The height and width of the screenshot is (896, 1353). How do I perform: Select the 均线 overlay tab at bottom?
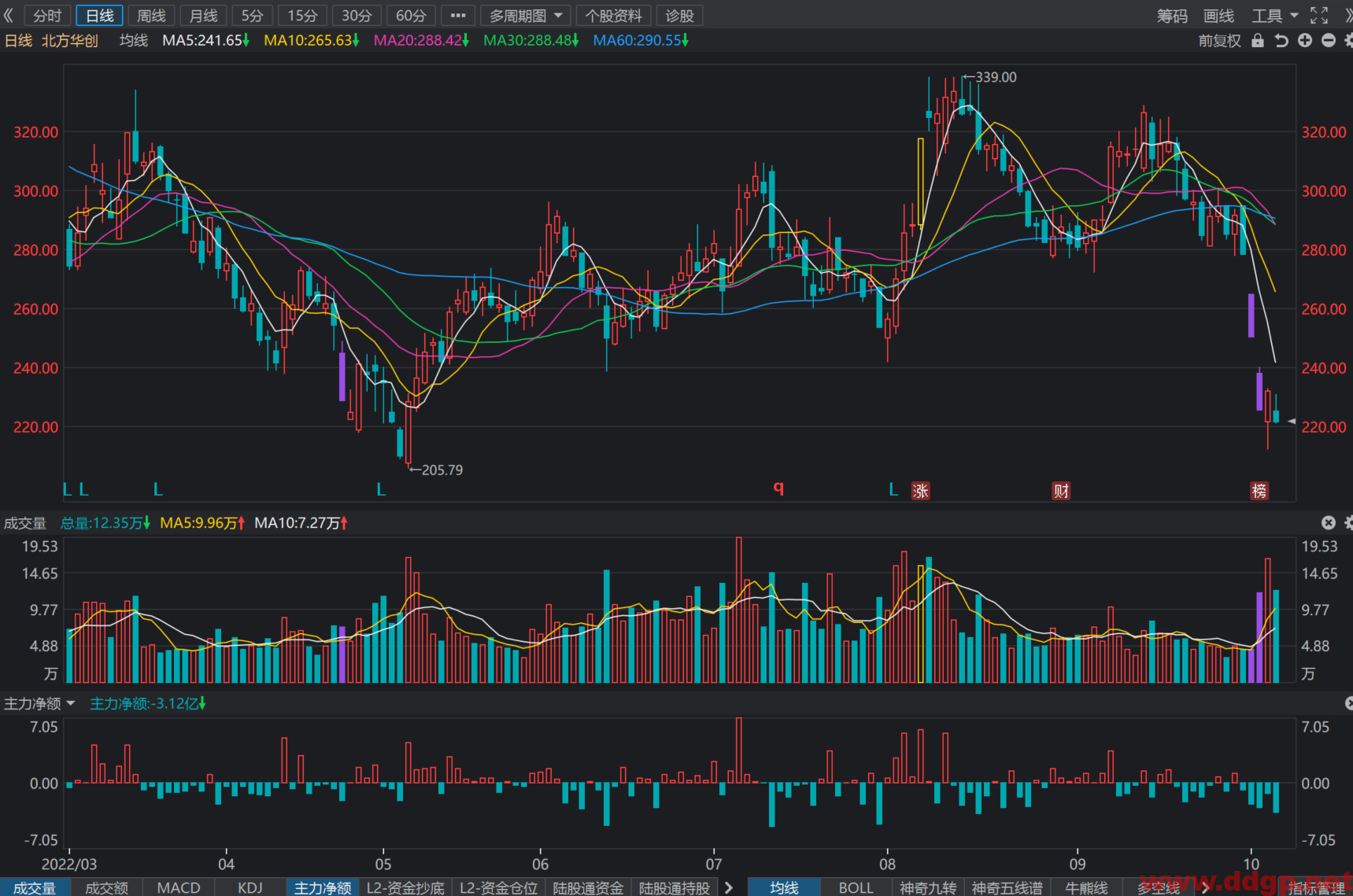tap(784, 887)
